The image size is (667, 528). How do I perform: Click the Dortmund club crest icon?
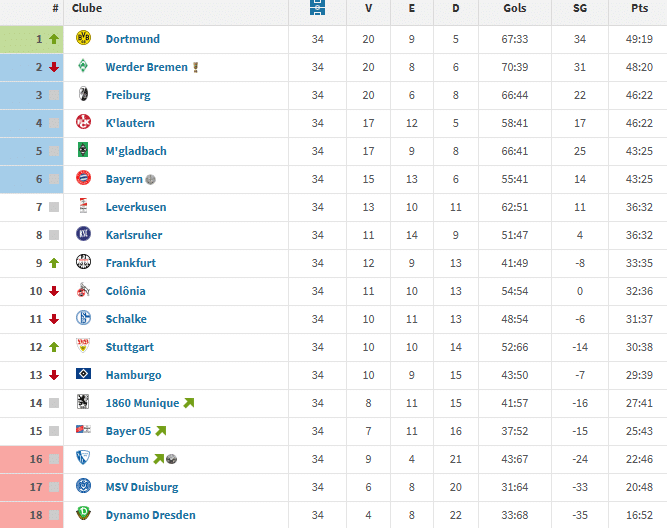click(x=84, y=39)
